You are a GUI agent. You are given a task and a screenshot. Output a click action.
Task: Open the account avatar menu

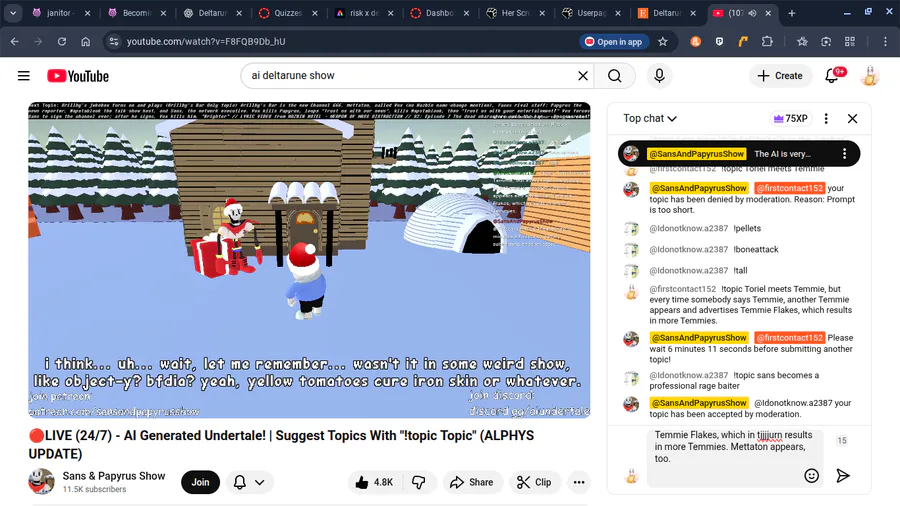[x=870, y=76]
